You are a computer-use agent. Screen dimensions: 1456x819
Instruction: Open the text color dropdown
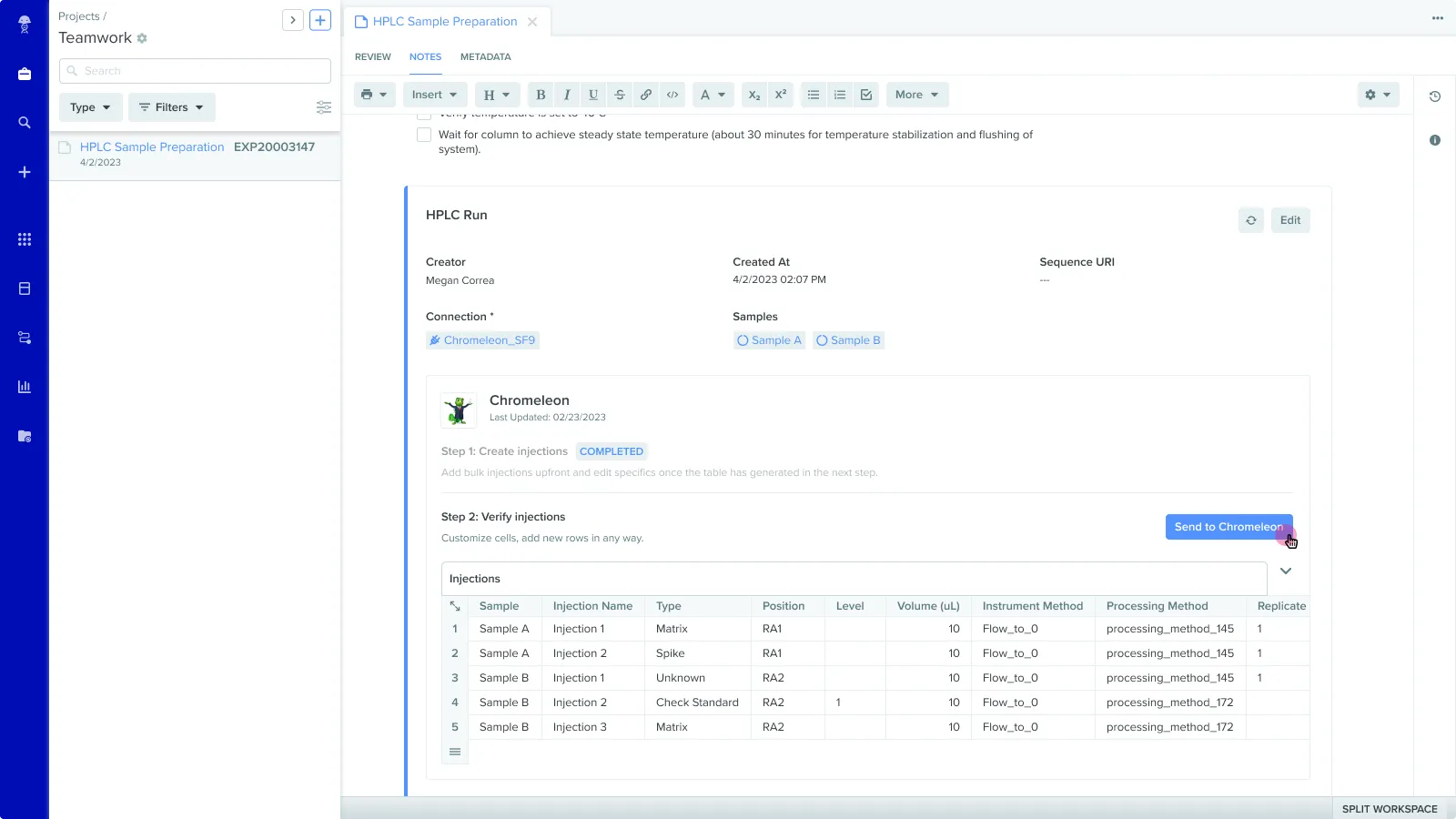[713, 95]
